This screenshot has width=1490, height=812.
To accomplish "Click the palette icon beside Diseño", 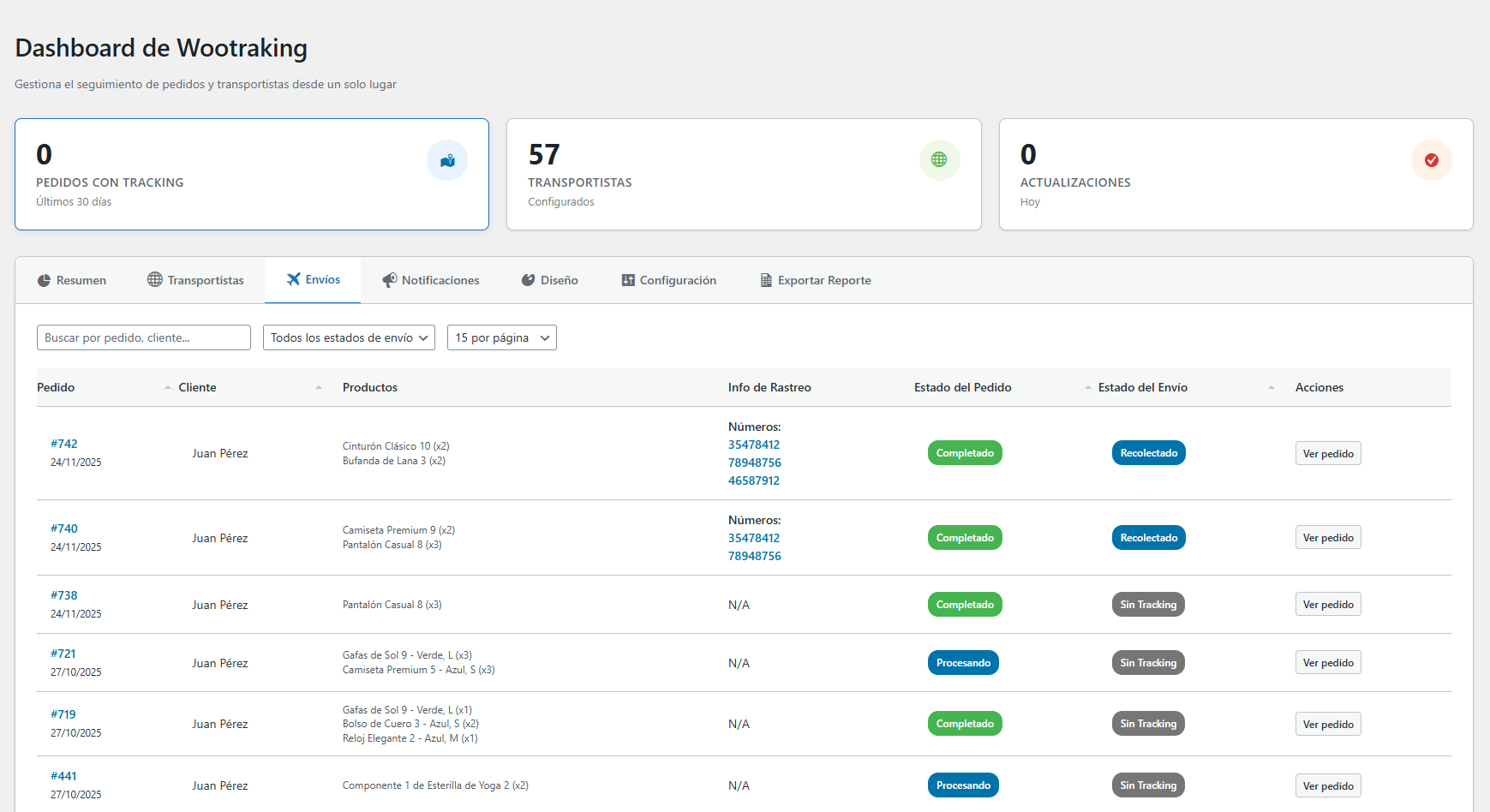I will 529,280.
